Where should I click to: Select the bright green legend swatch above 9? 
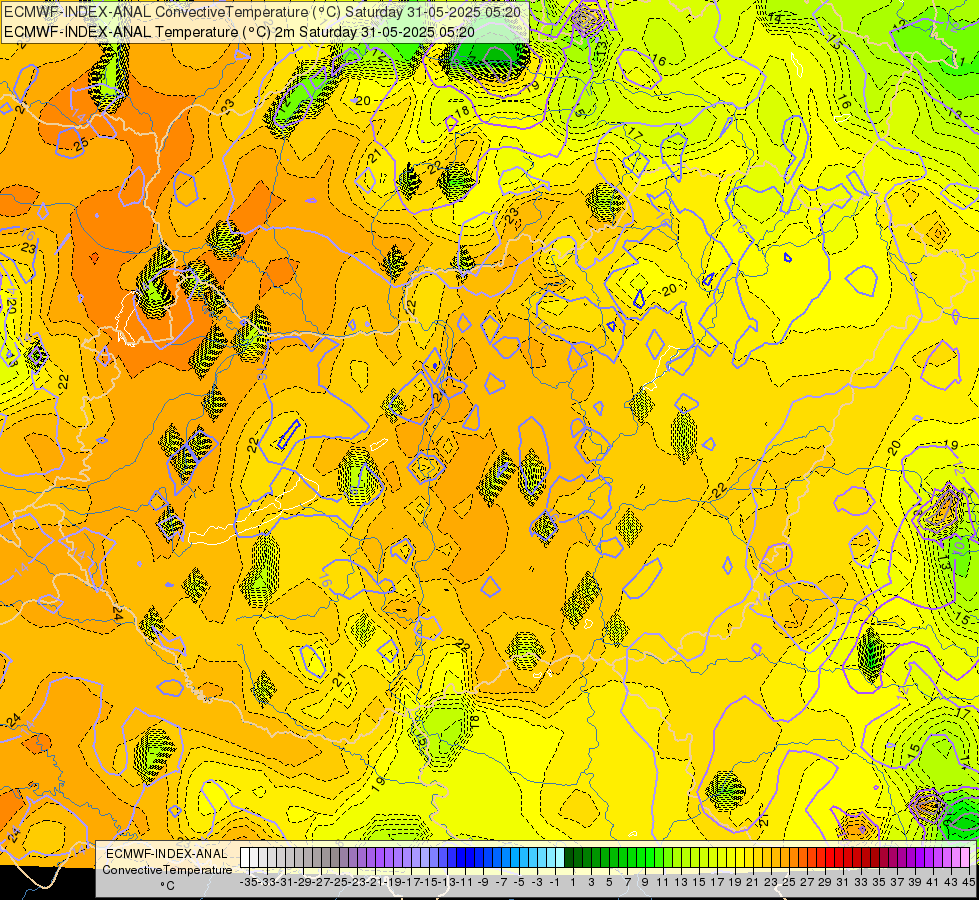point(641,857)
